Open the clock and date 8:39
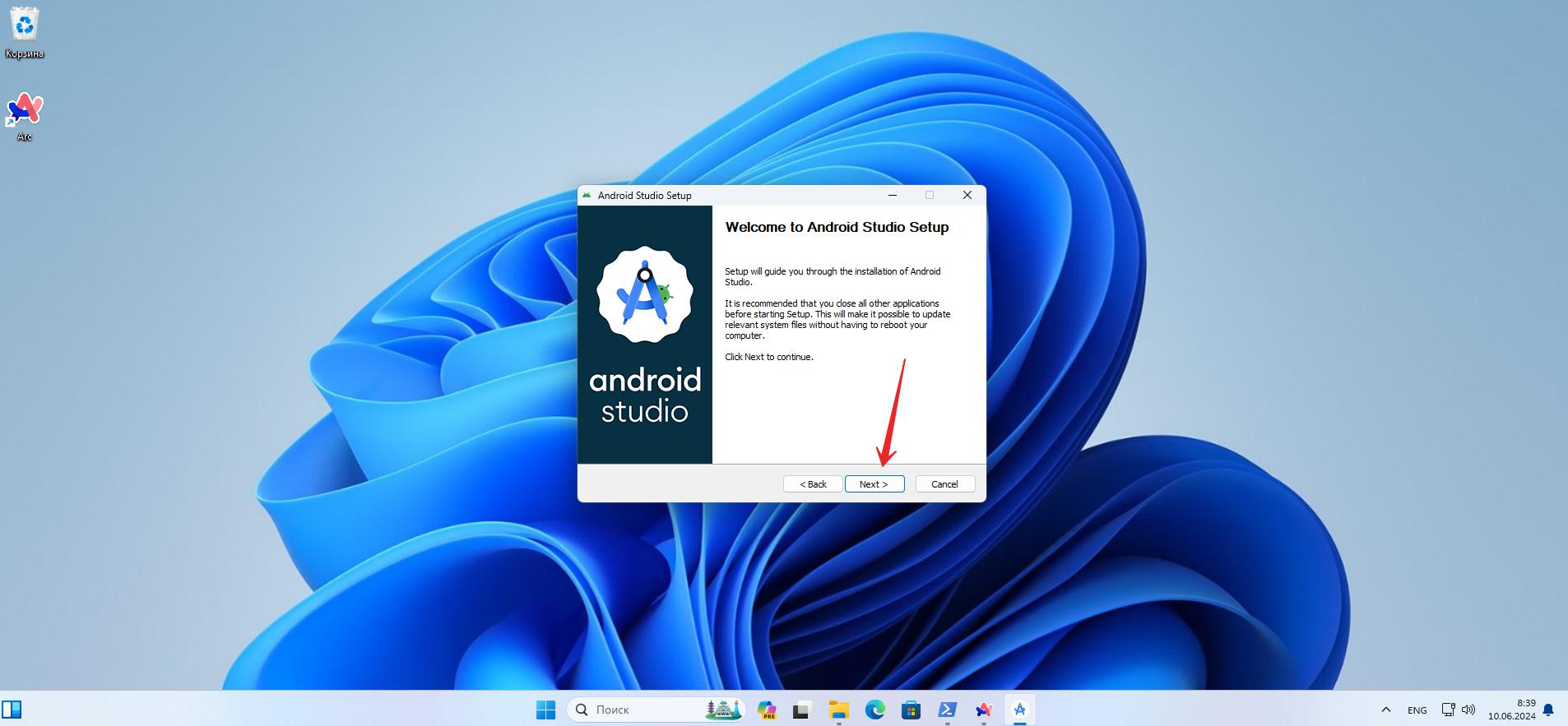Viewport: 1568px width, 726px height. click(x=1511, y=710)
